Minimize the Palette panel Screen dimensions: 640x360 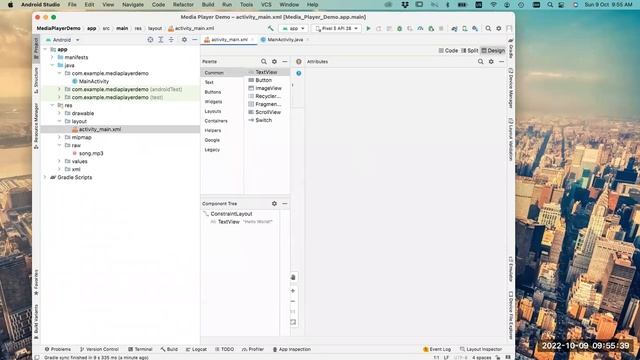tap(285, 62)
